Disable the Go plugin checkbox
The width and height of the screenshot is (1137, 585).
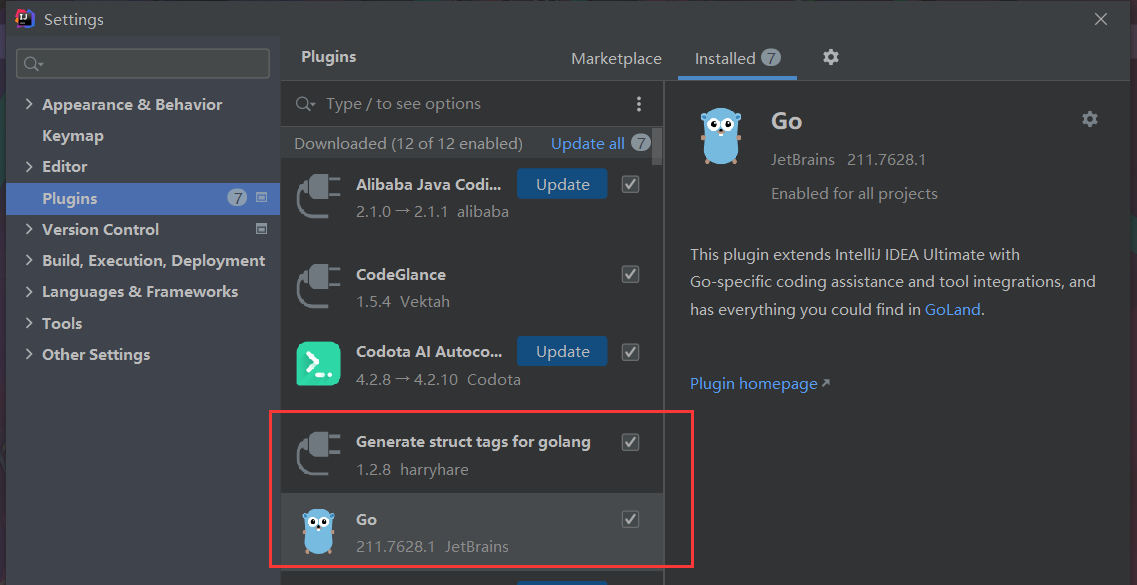631,519
